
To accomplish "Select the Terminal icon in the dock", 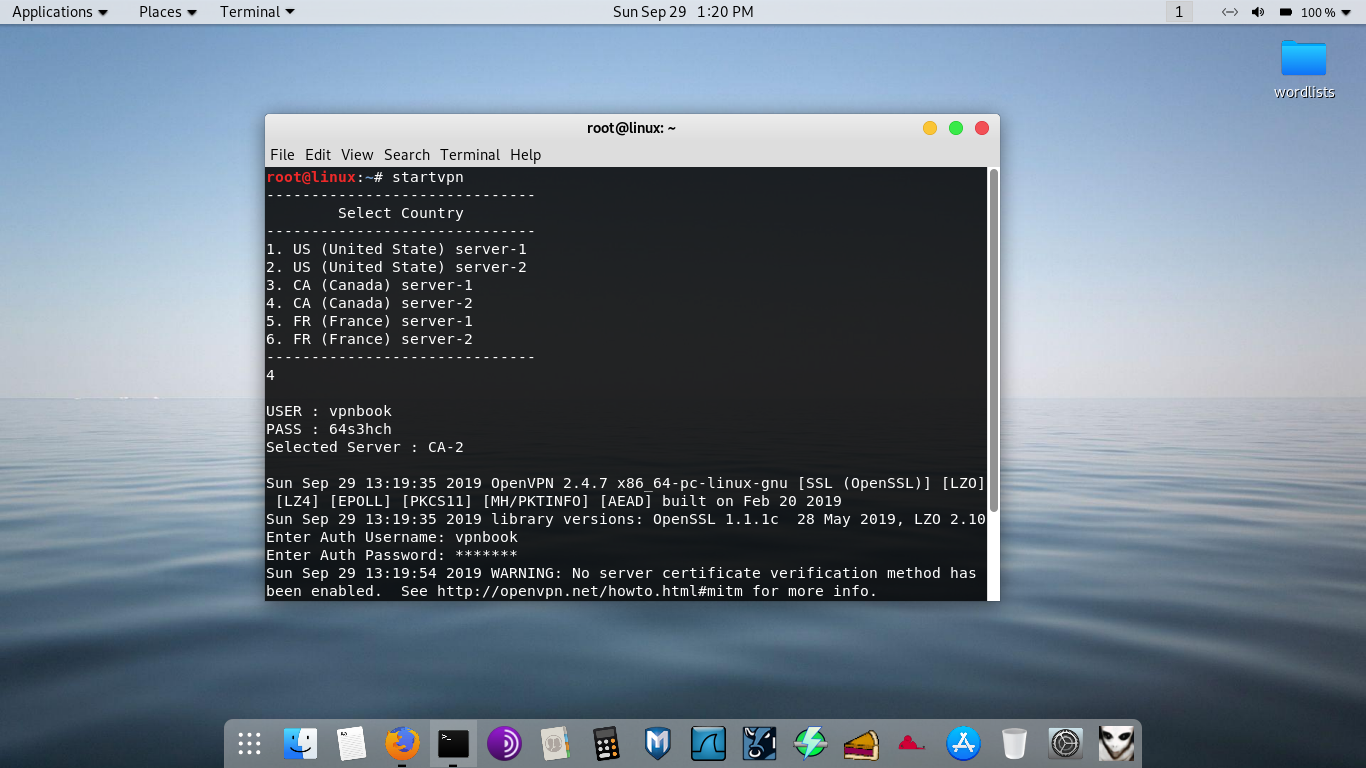I will [x=453, y=743].
